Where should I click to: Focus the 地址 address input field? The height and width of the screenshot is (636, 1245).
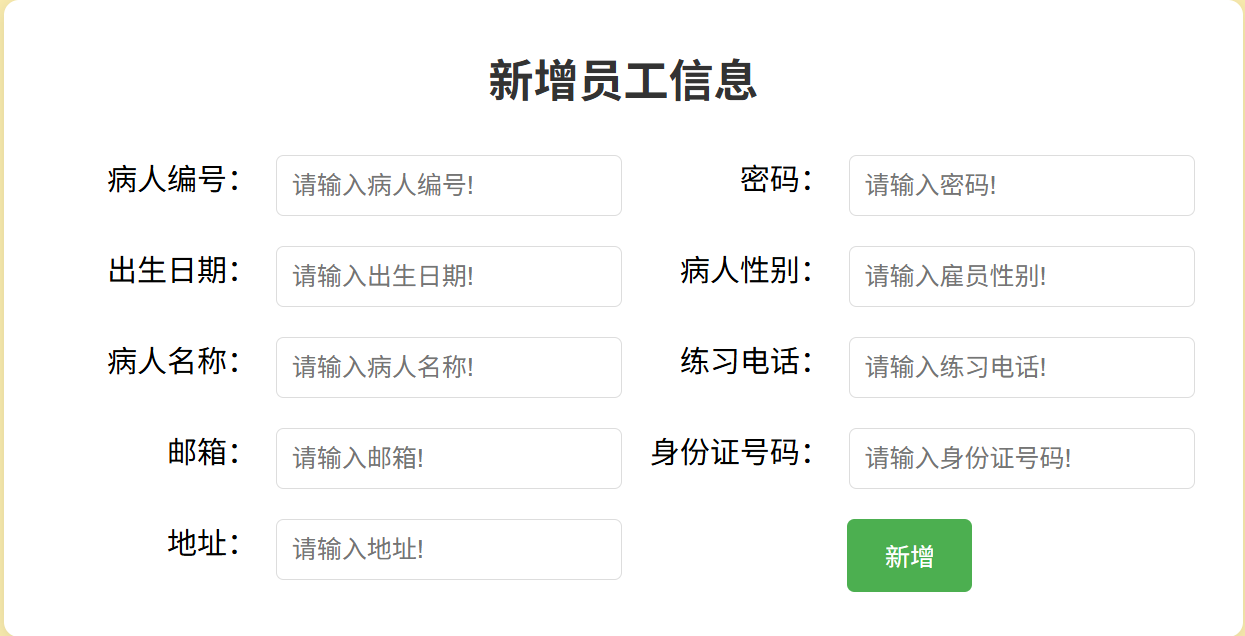448,549
